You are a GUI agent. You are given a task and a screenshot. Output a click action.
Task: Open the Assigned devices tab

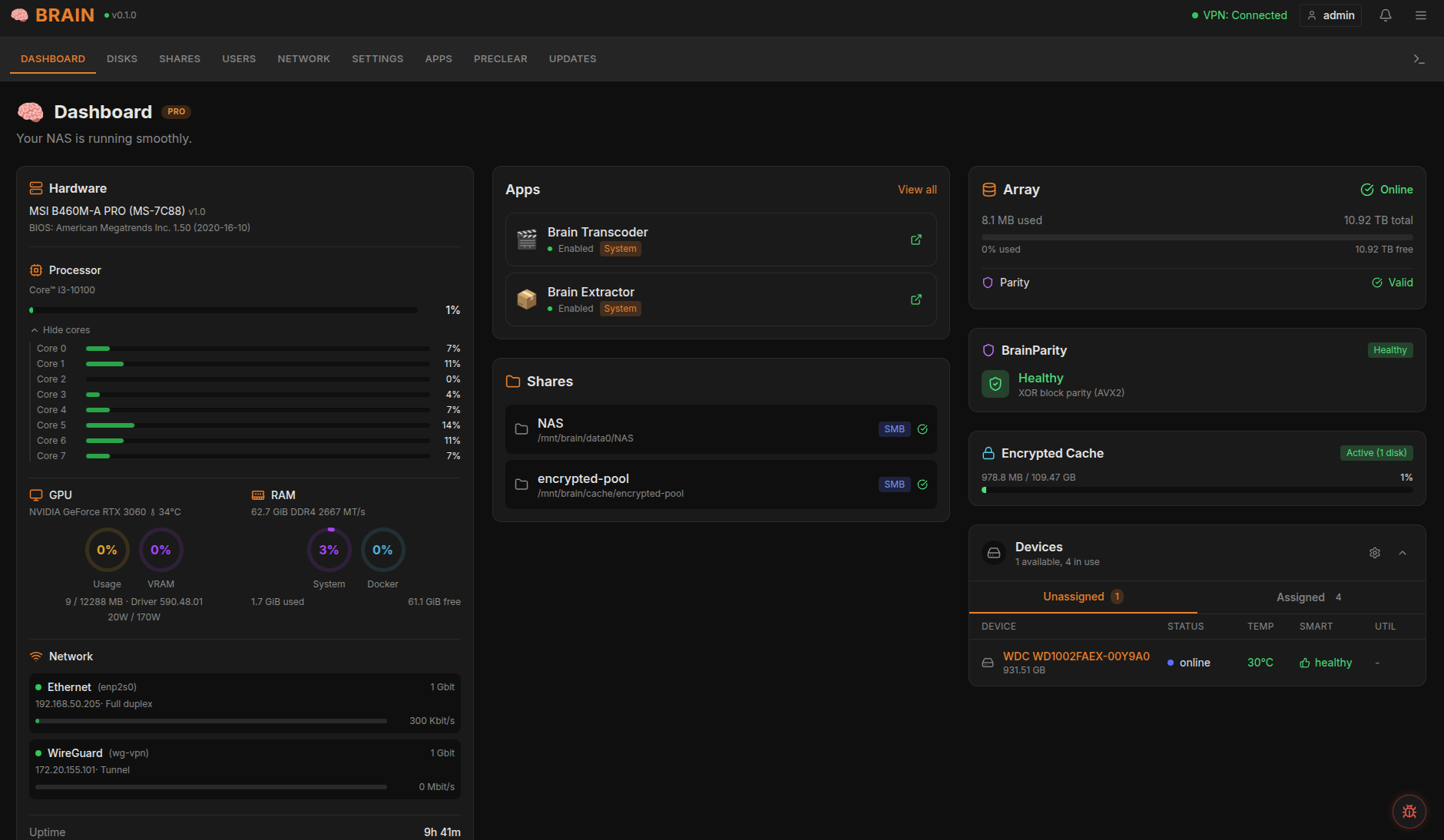pyautogui.click(x=1307, y=597)
